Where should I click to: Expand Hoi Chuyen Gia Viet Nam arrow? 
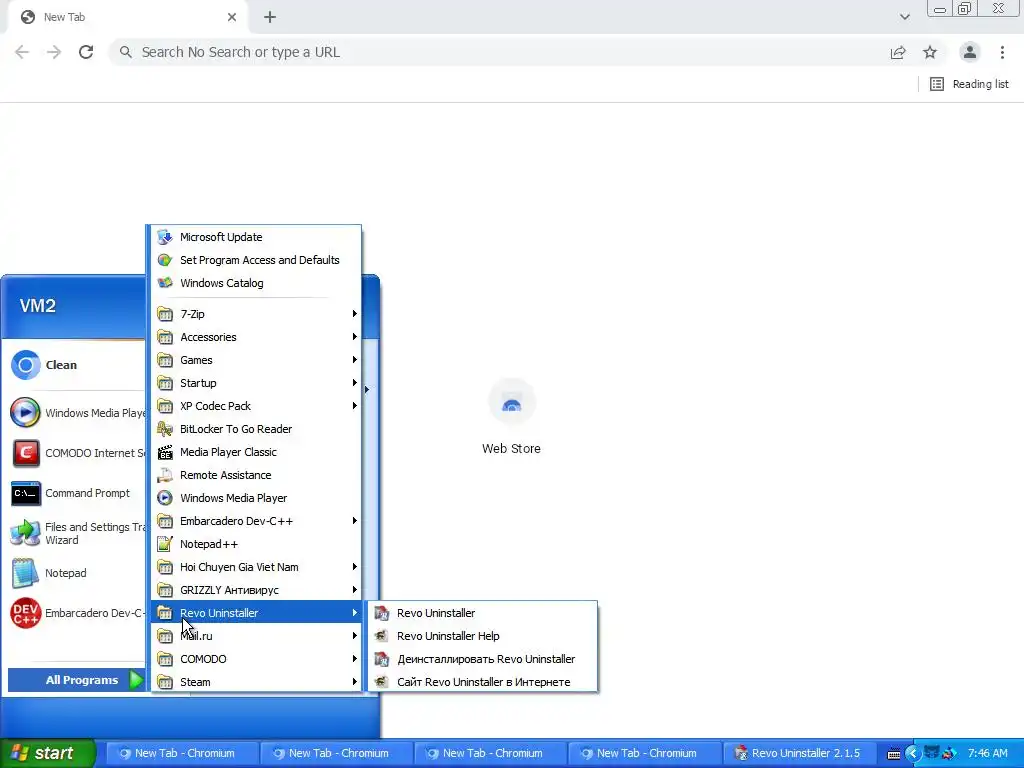(x=355, y=567)
